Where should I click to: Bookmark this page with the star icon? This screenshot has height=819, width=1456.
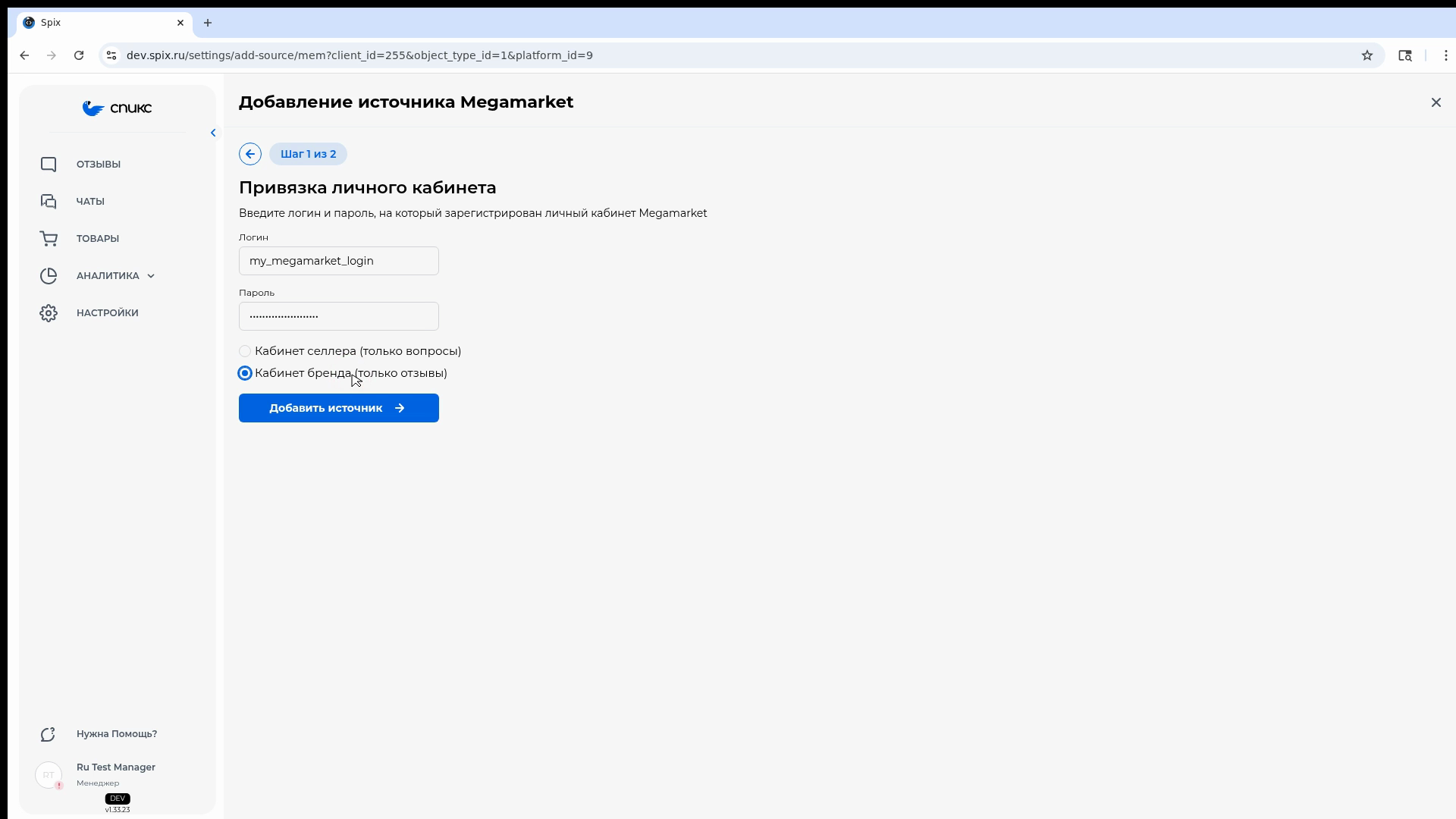coord(1367,55)
